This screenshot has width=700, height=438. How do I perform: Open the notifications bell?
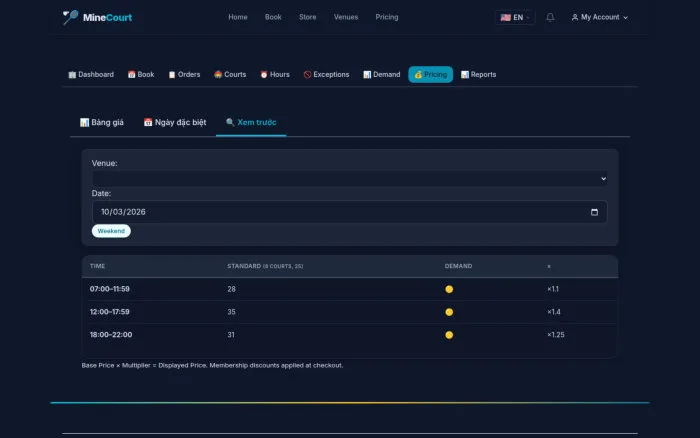(550, 17)
